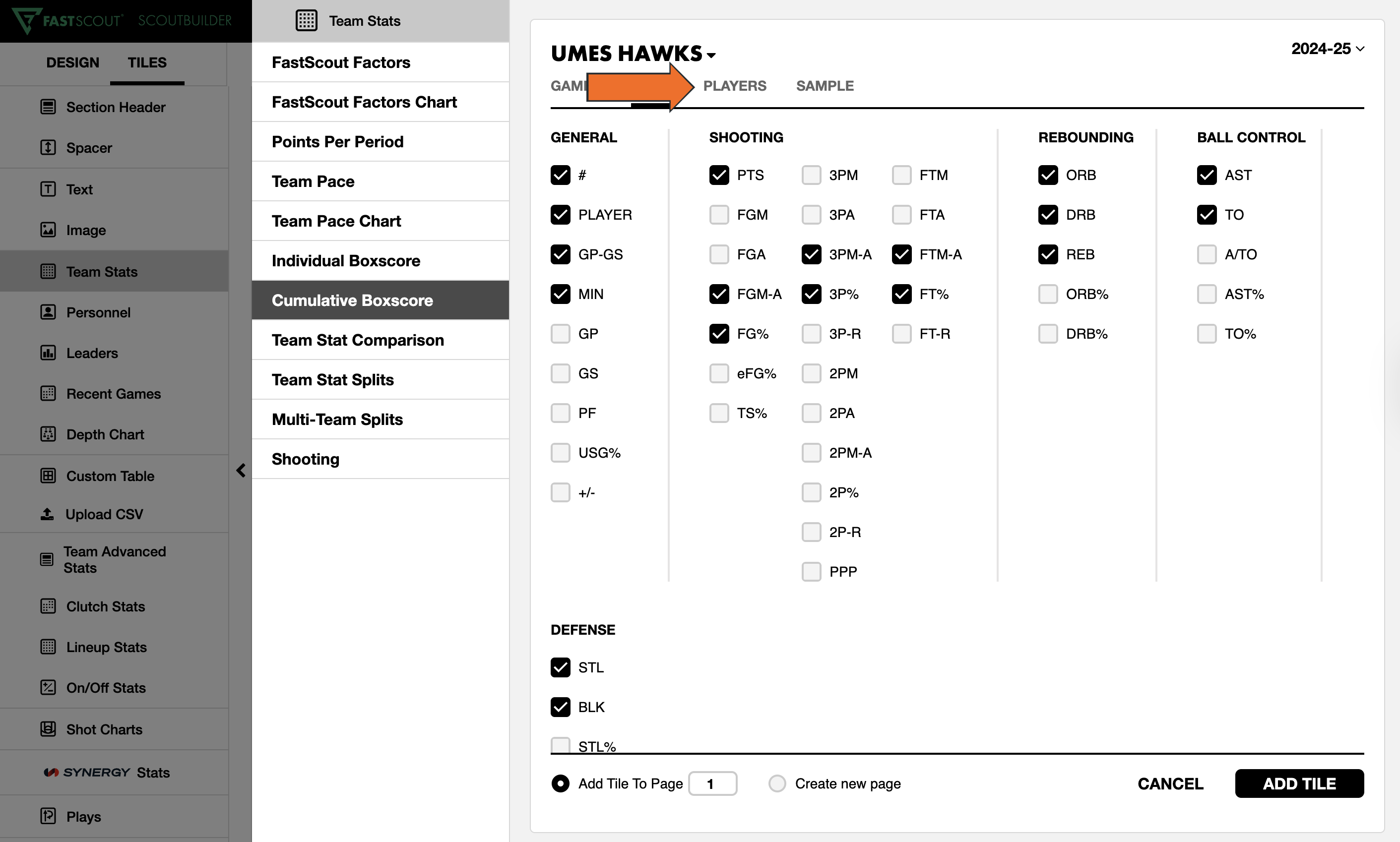Select the Leaders chart icon
This screenshot has height=842, width=1400.
[x=48, y=353]
